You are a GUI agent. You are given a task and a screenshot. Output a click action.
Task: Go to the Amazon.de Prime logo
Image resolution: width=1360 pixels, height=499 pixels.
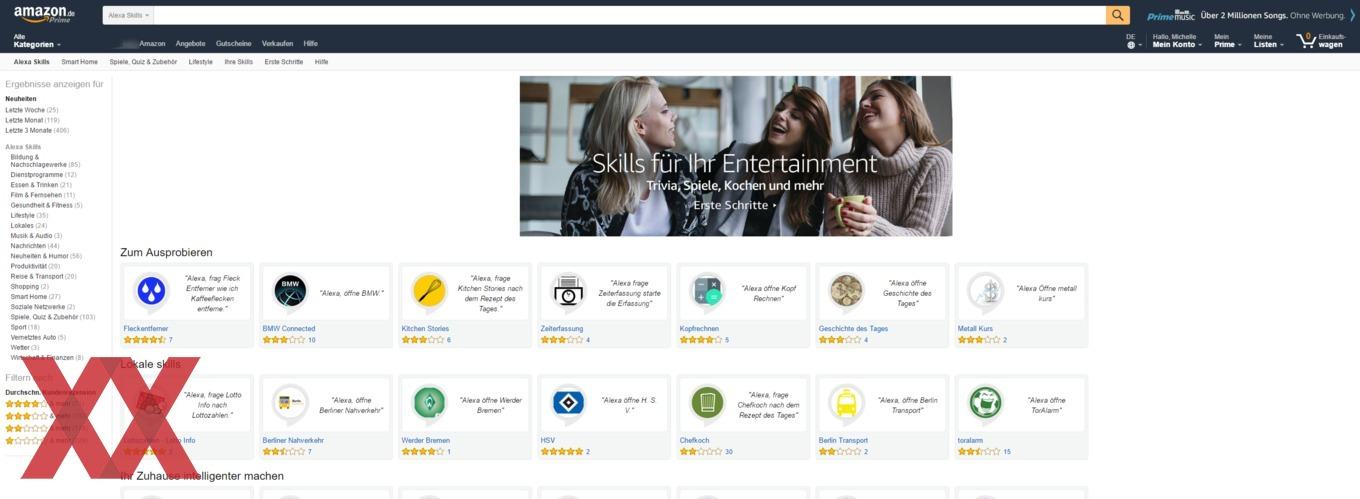pos(45,13)
